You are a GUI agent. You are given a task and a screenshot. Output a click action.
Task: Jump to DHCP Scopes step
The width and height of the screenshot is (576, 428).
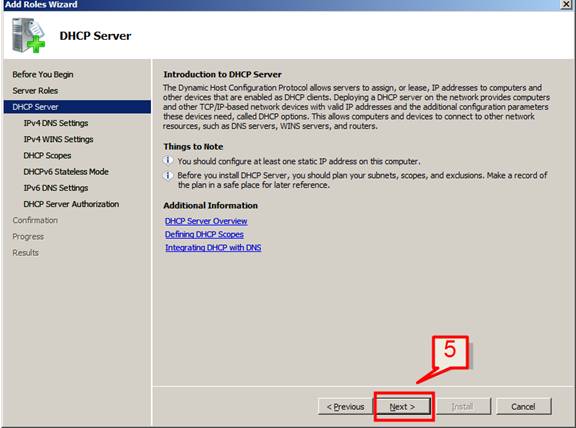[47, 155]
